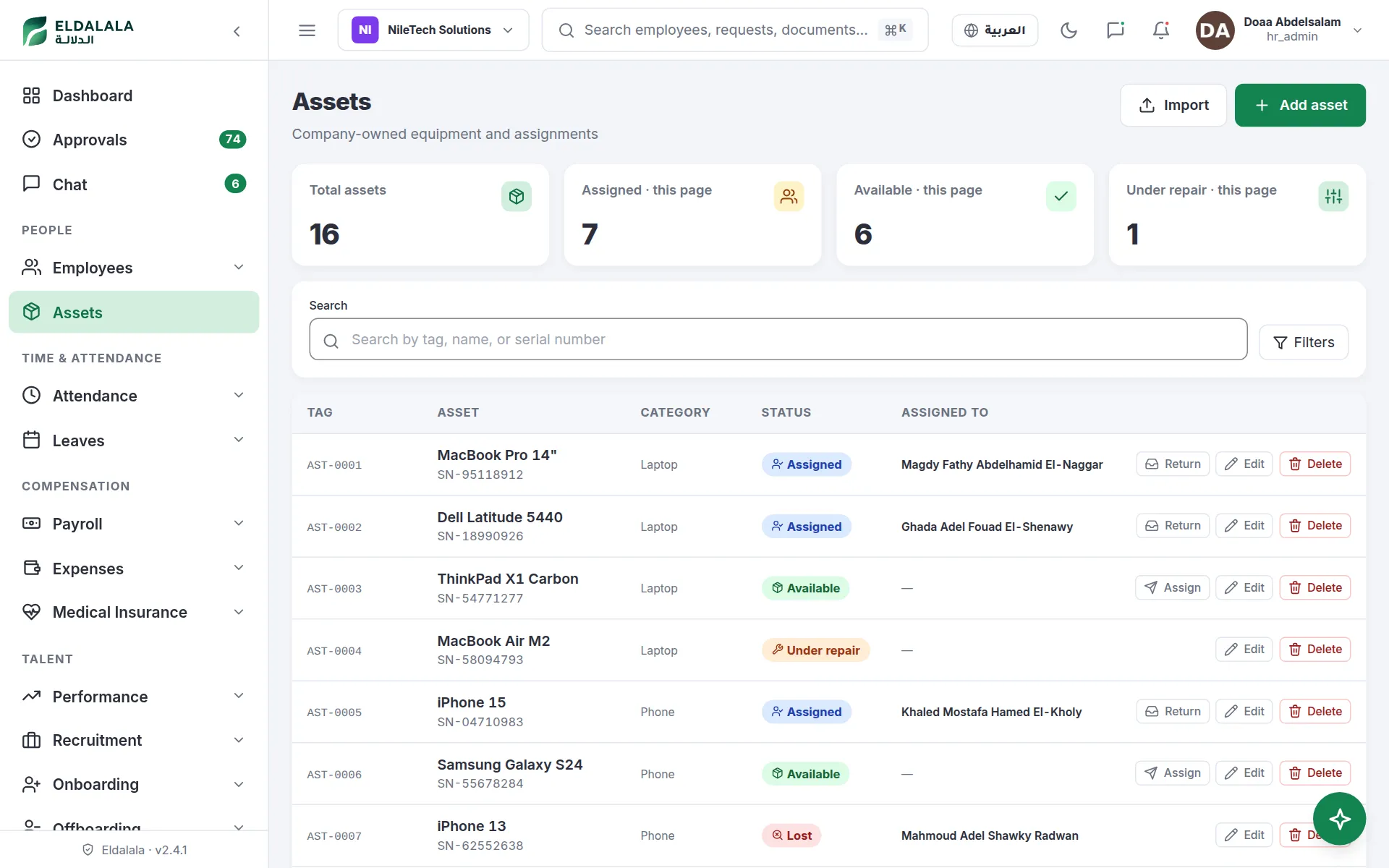This screenshot has width=1389, height=868.
Task: Collapse the sidebar with the chevron arrow
Action: 237,30
